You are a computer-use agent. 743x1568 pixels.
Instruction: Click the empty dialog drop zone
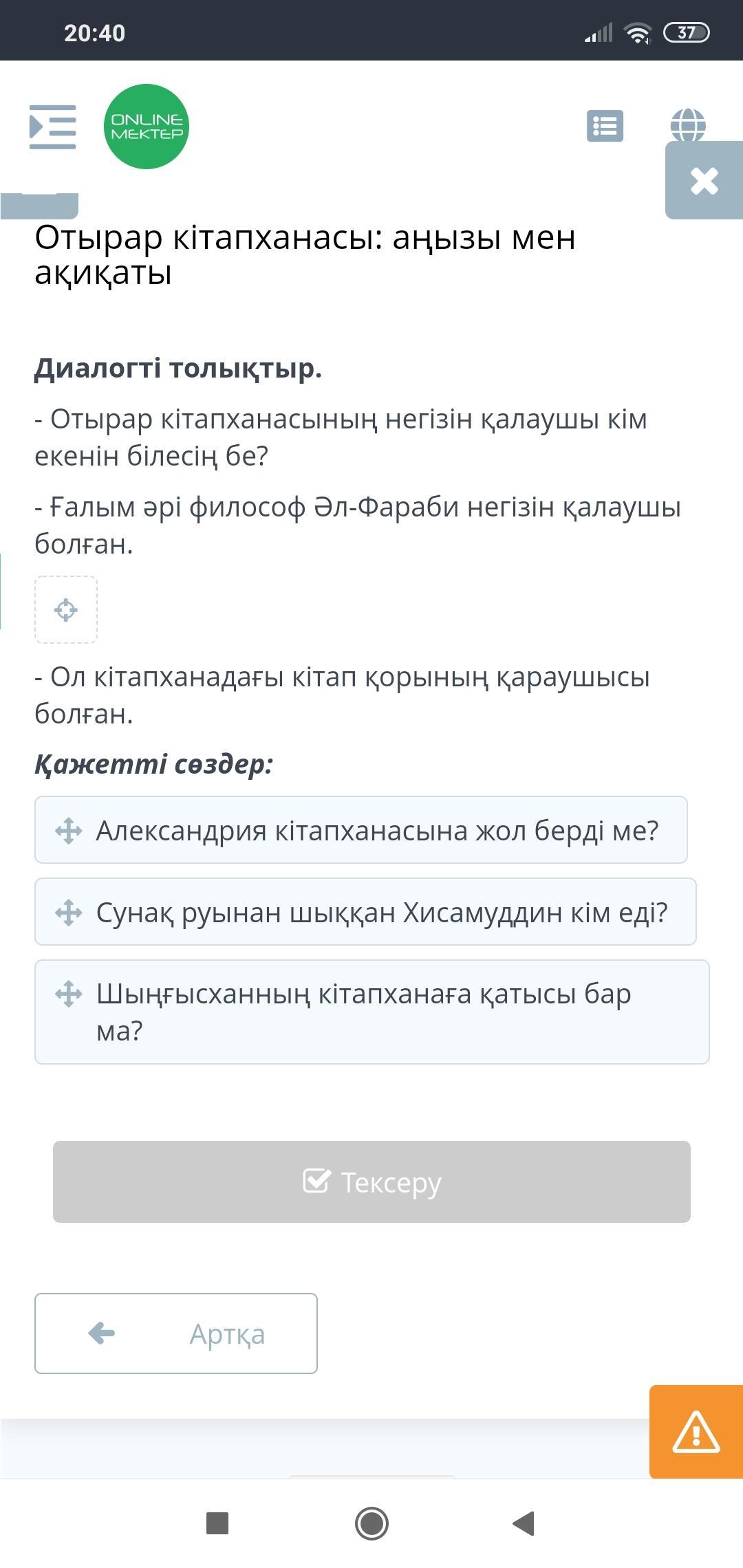pyautogui.click(x=66, y=610)
